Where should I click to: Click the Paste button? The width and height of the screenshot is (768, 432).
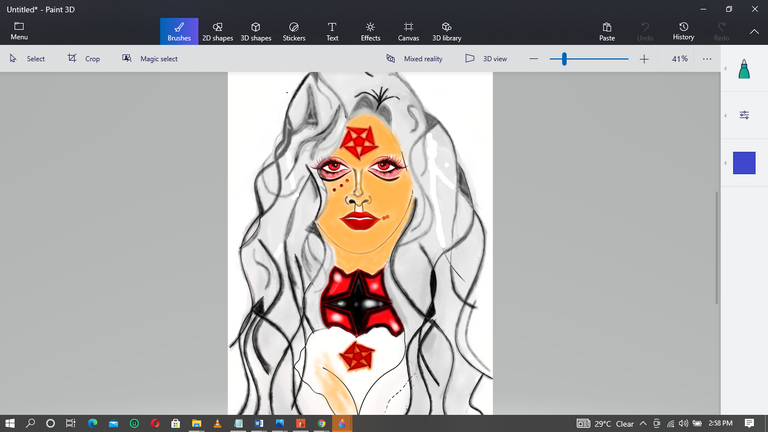click(x=607, y=31)
